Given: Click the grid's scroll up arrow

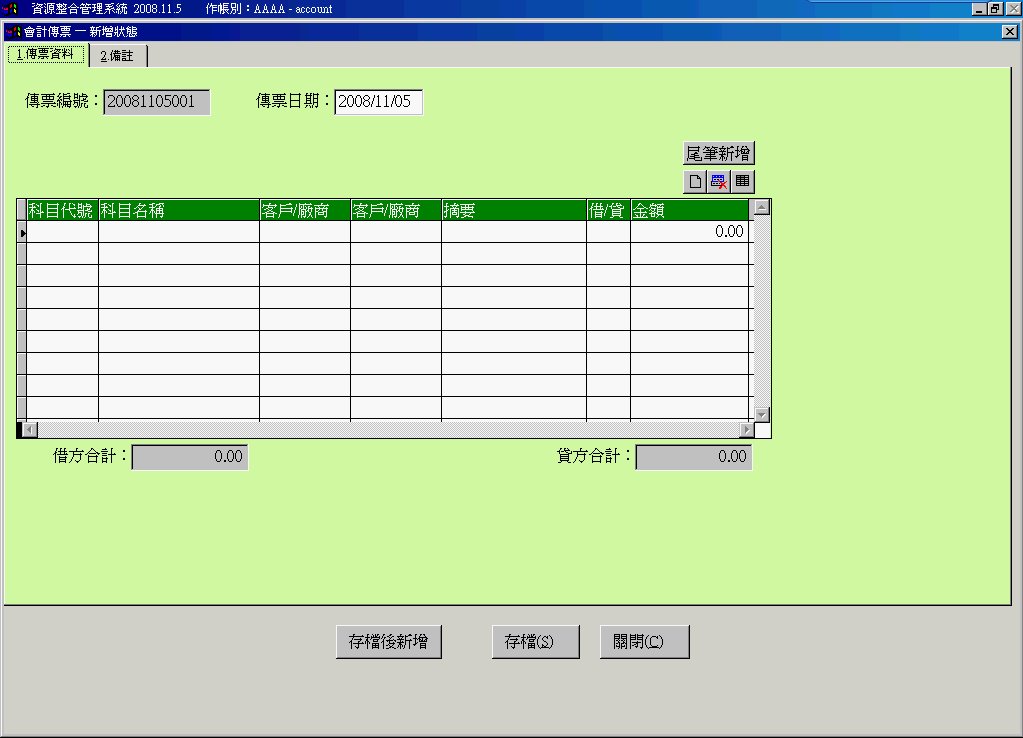Looking at the screenshot, I should point(761,208).
